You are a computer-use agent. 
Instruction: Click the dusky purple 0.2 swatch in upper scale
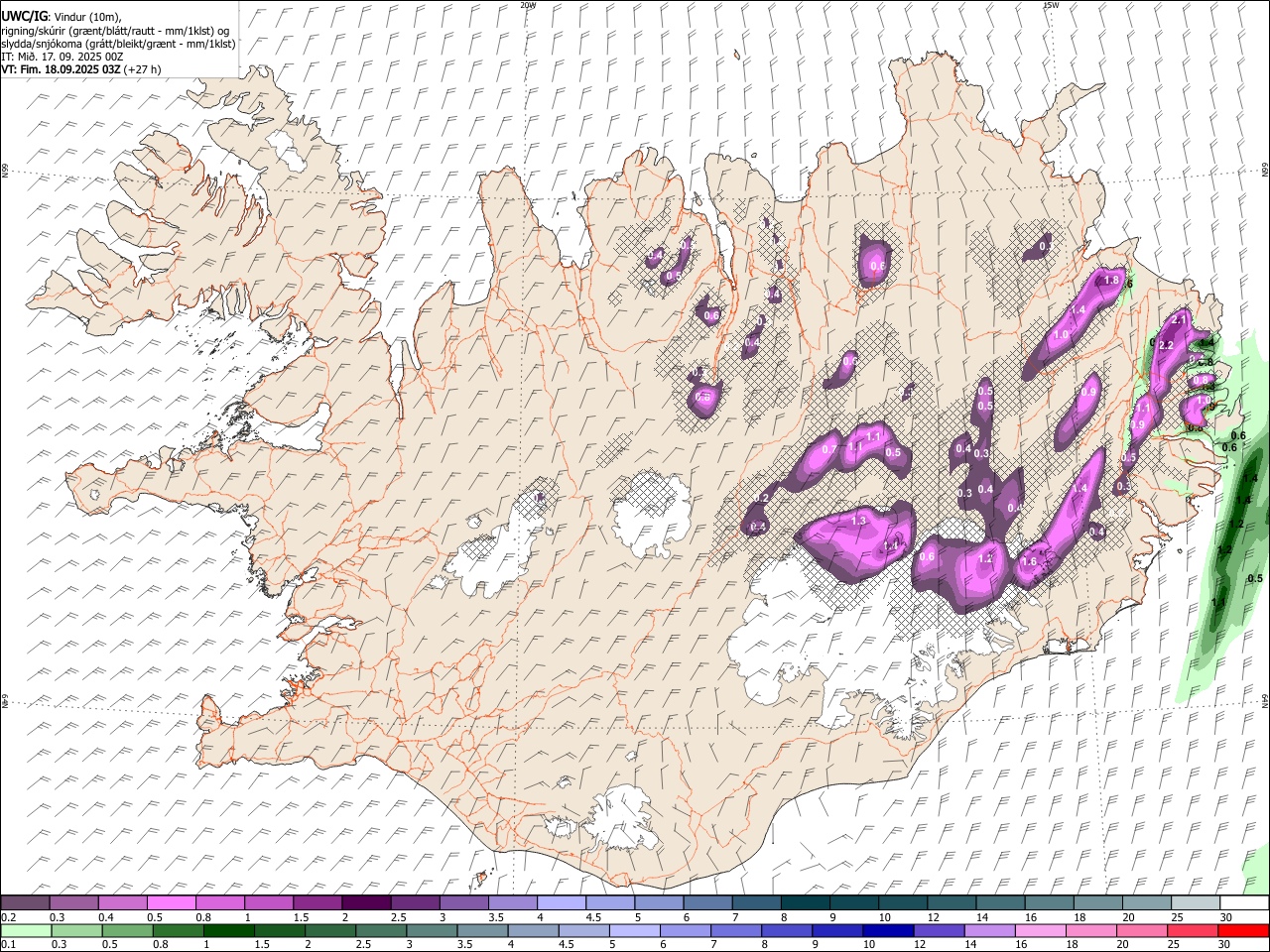tap(25, 903)
